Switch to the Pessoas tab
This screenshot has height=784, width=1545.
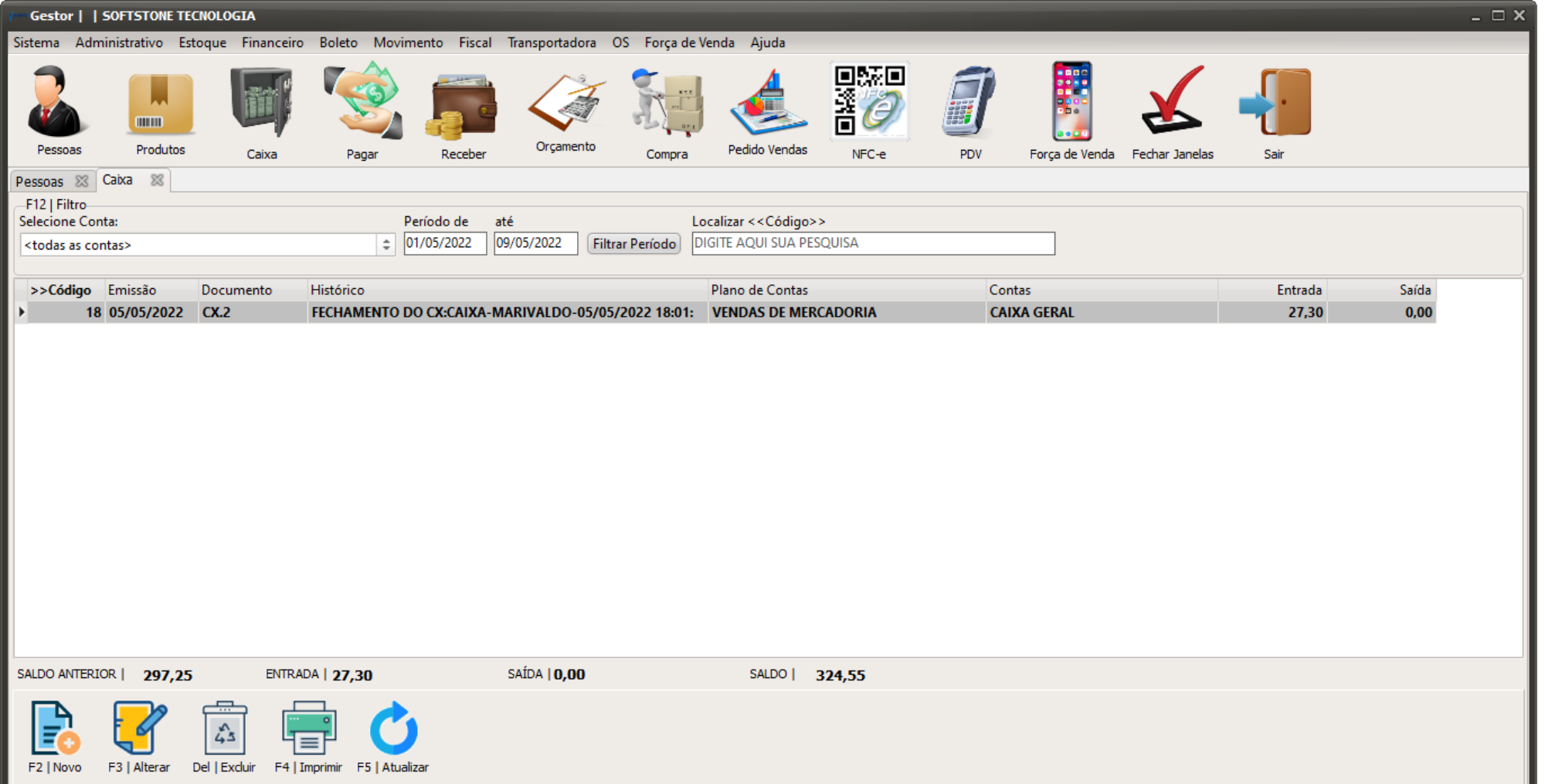(x=40, y=182)
